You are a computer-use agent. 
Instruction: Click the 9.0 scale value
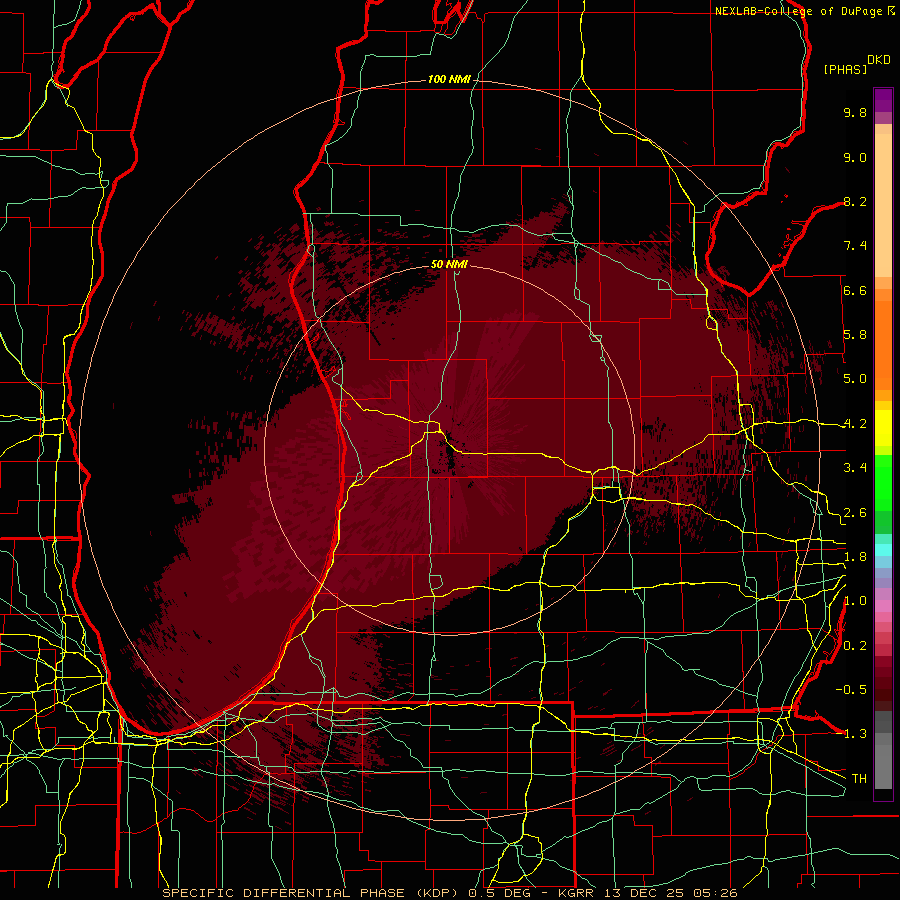[x=855, y=157]
